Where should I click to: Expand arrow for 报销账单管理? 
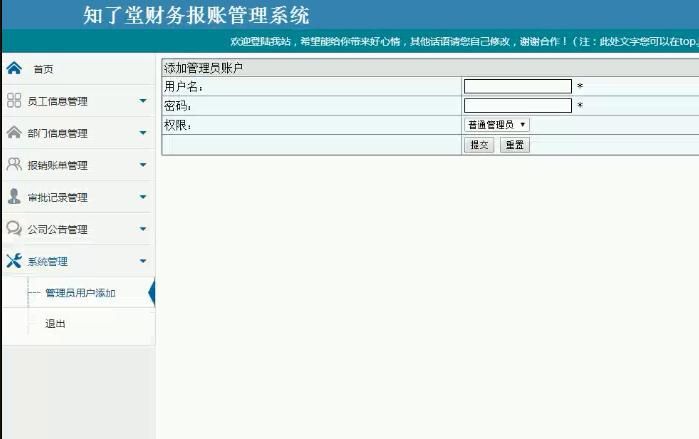143,165
